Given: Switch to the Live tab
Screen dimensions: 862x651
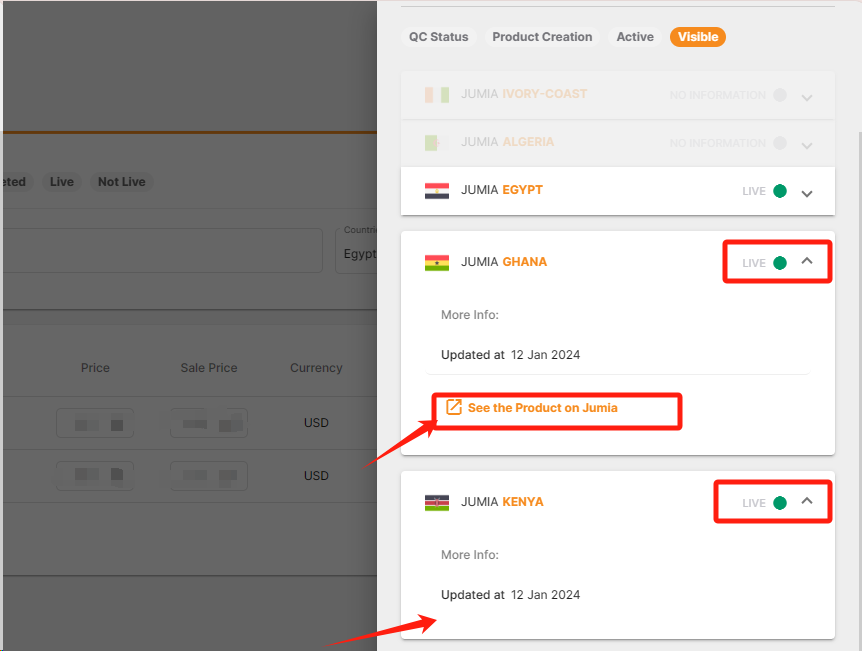Looking at the screenshot, I should [61, 182].
